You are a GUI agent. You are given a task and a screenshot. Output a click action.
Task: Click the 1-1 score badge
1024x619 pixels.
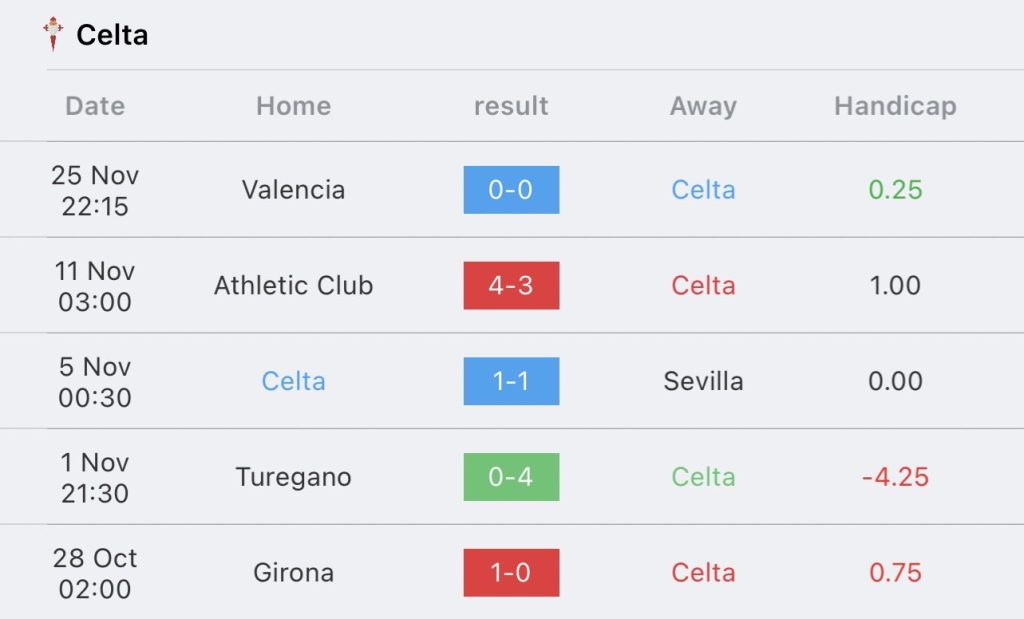(x=511, y=381)
